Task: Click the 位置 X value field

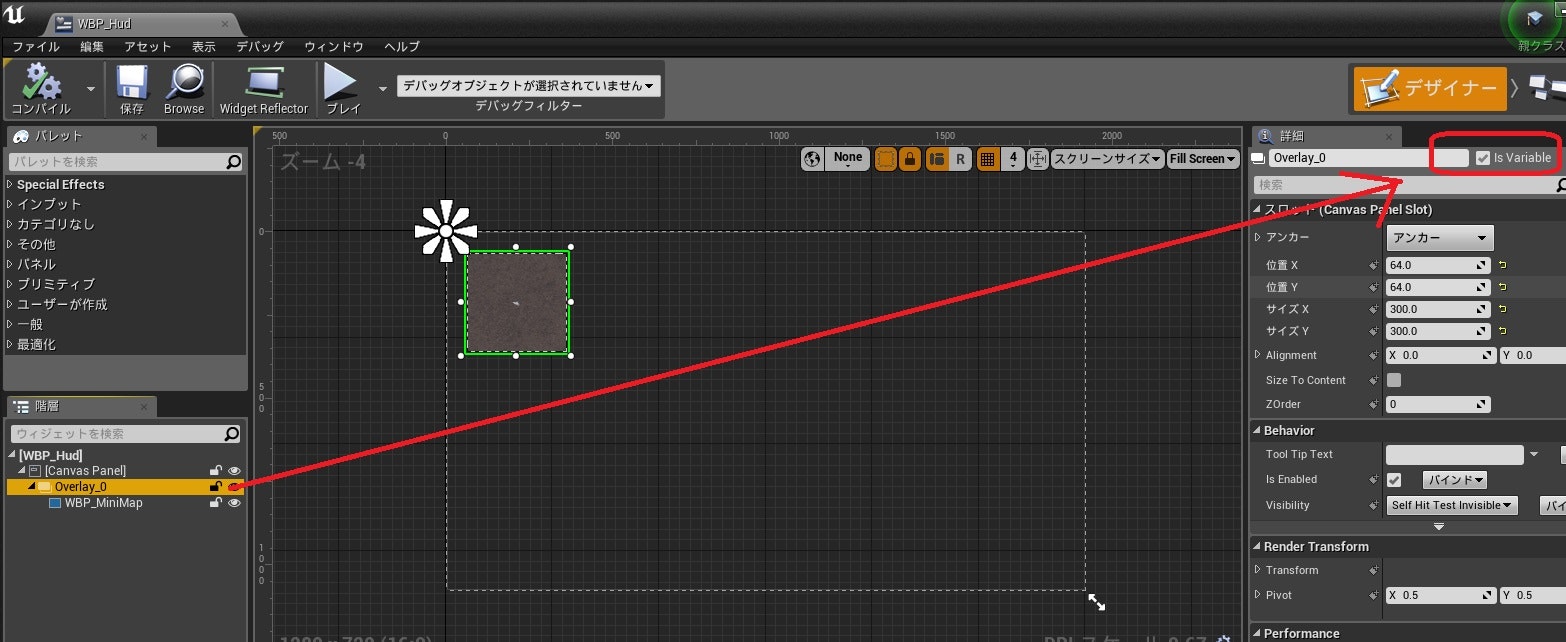Action: click(x=1438, y=265)
